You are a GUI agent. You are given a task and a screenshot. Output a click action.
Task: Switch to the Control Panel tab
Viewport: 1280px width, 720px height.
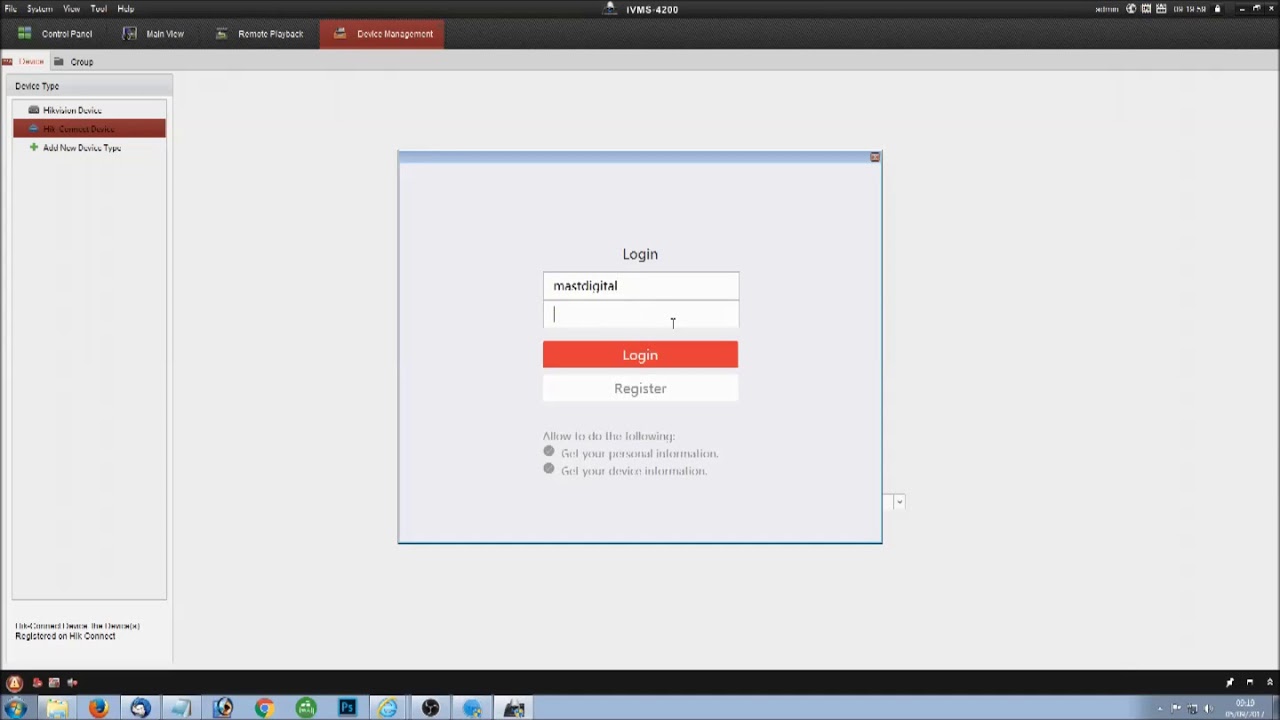click(x=55, y=34)
